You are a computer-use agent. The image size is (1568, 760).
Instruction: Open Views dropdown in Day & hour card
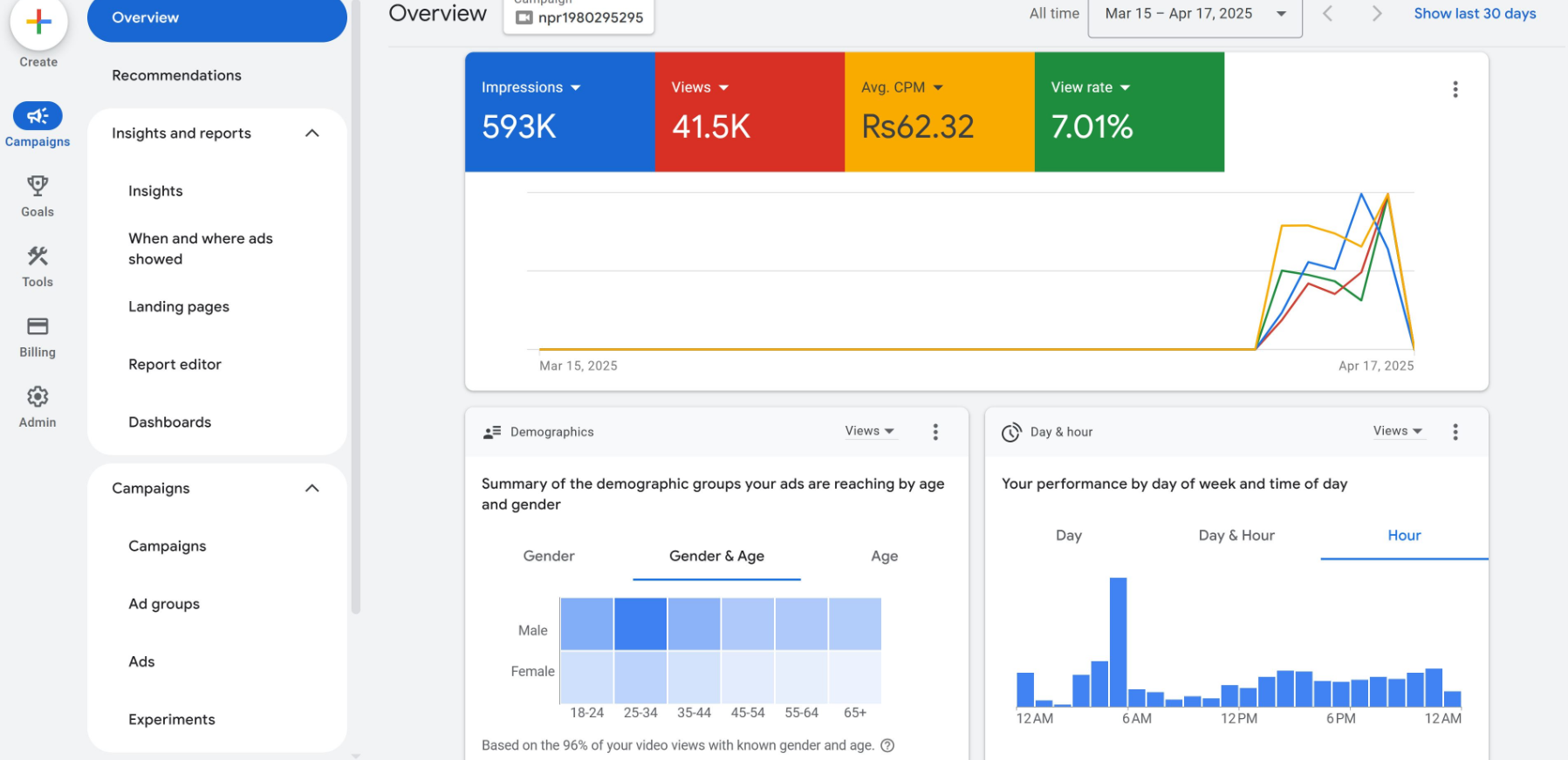1397,431
